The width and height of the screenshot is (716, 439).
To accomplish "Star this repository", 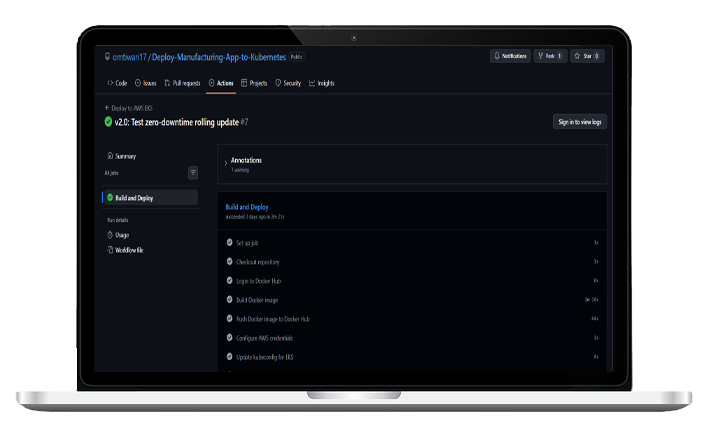I will point(587,56).
